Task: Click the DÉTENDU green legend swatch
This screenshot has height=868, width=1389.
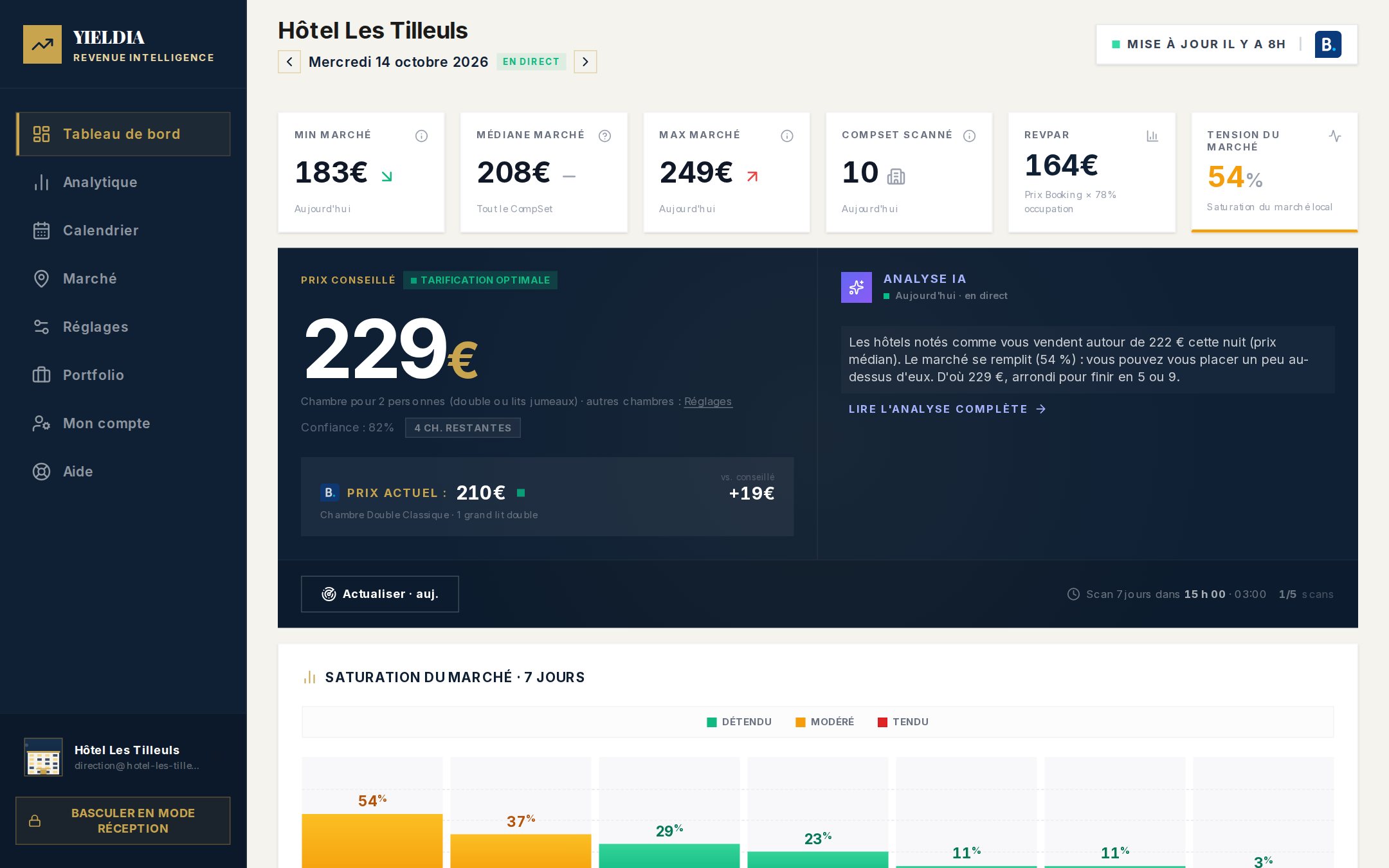Action: point(712,722)
